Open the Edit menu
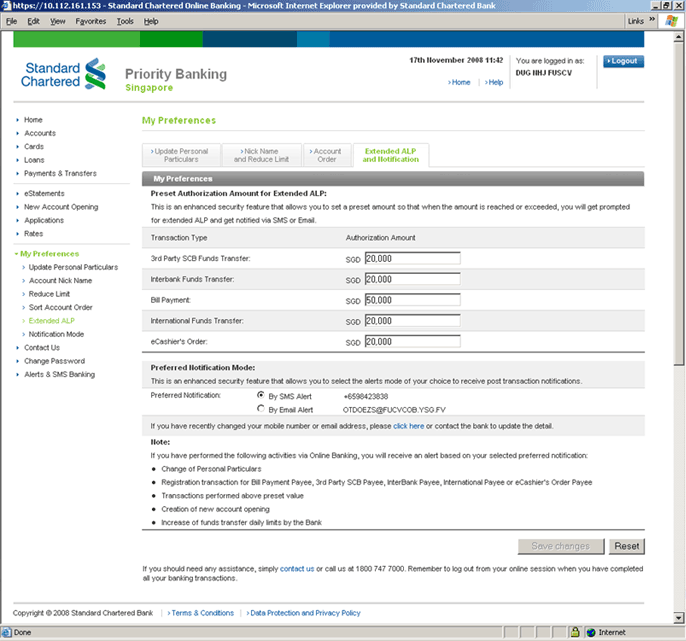Image resolution: width=686 pixels, height=641 pixels. click(33, 21)
